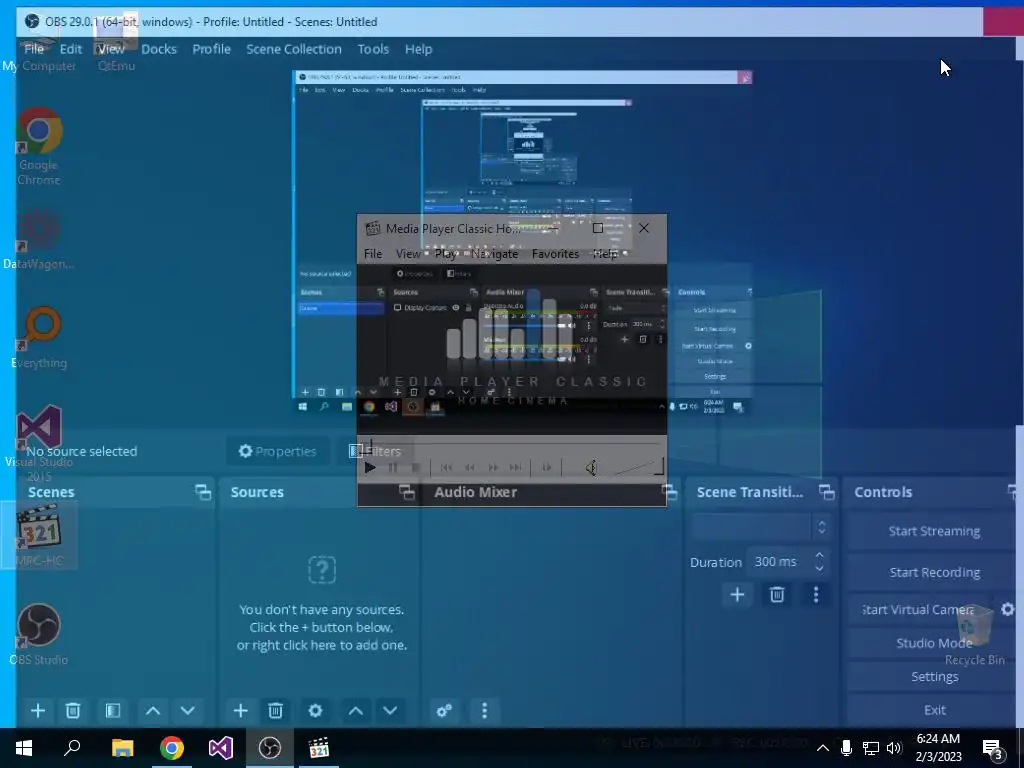This screenshot has width=1024, height=768.
Task: Open the Windows Start menu
Action: point(24,748)
